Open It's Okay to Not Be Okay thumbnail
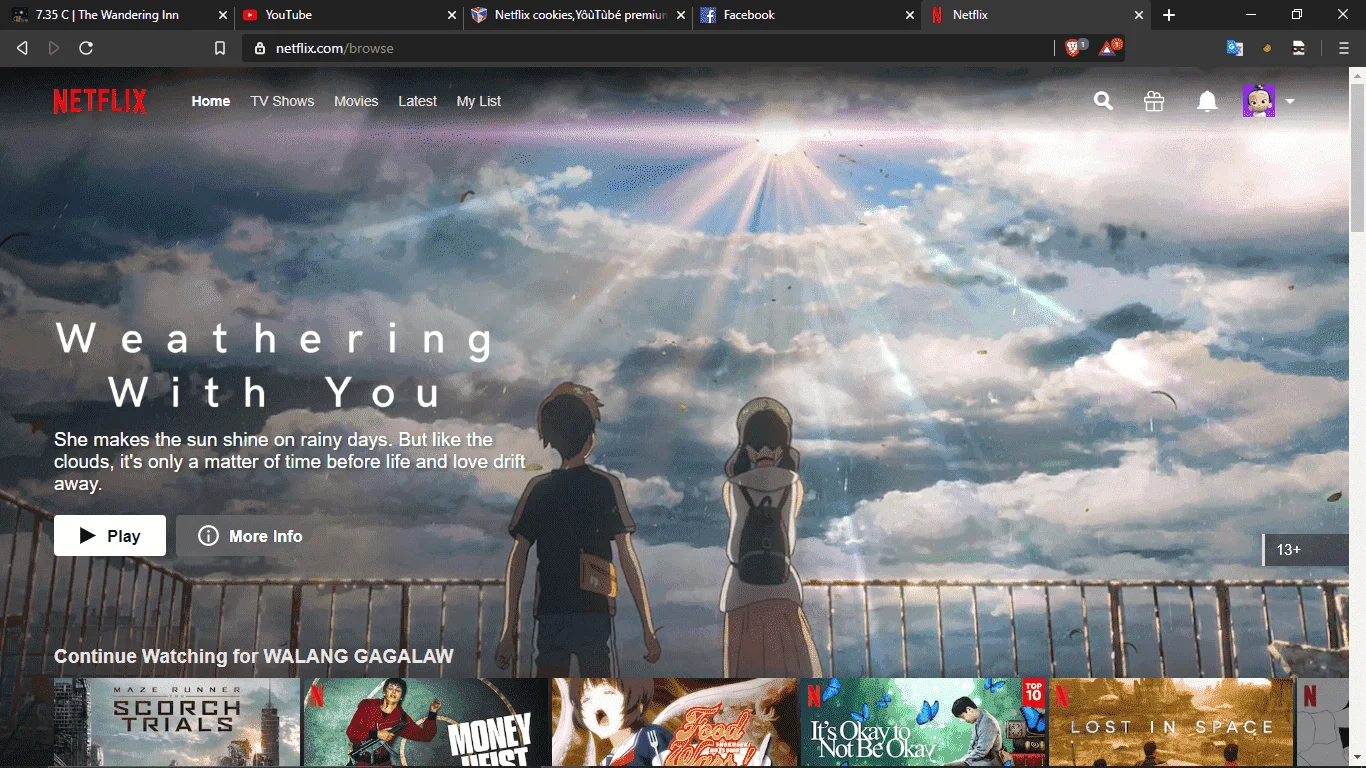 (923, 723)
